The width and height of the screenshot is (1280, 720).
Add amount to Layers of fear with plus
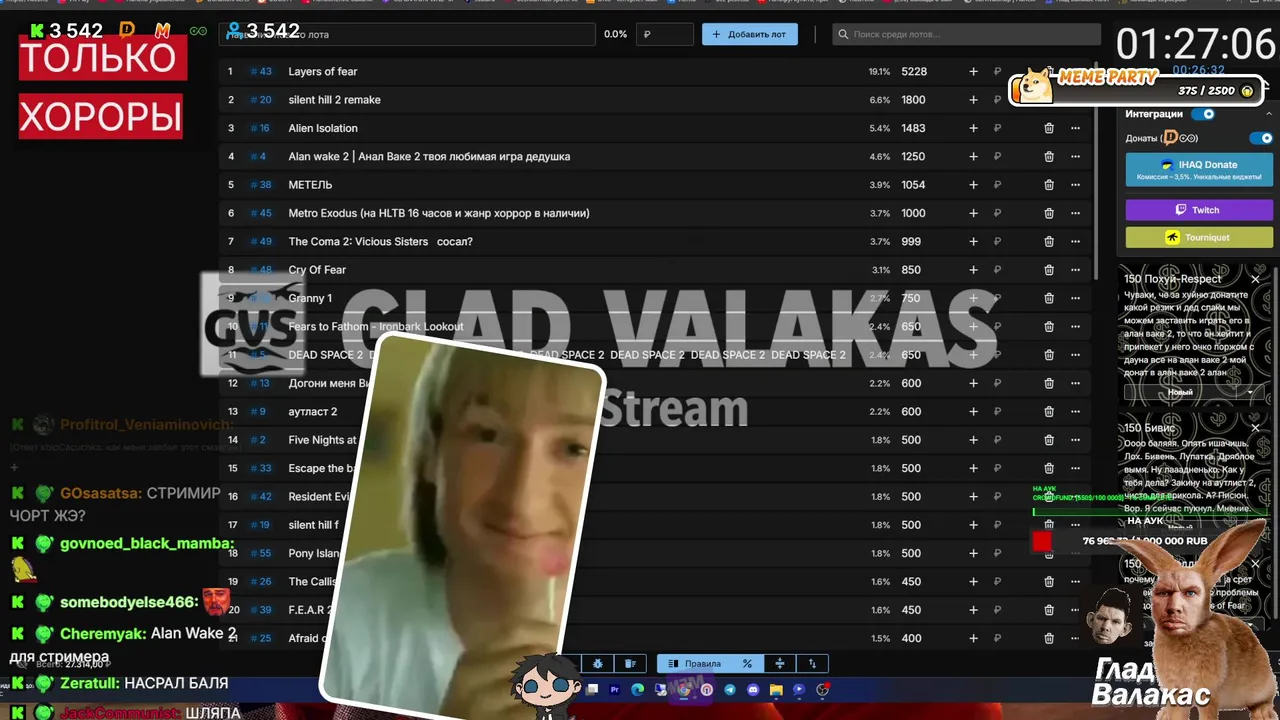coord(973,71)
